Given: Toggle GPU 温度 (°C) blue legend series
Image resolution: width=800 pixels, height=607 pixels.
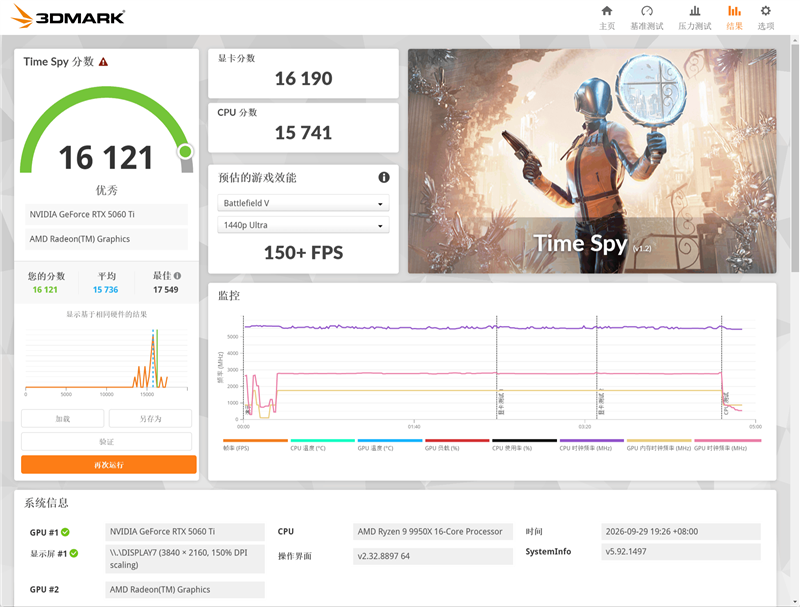Looking at the screenshot, I should pyautogui.click(x=390, y=444).
